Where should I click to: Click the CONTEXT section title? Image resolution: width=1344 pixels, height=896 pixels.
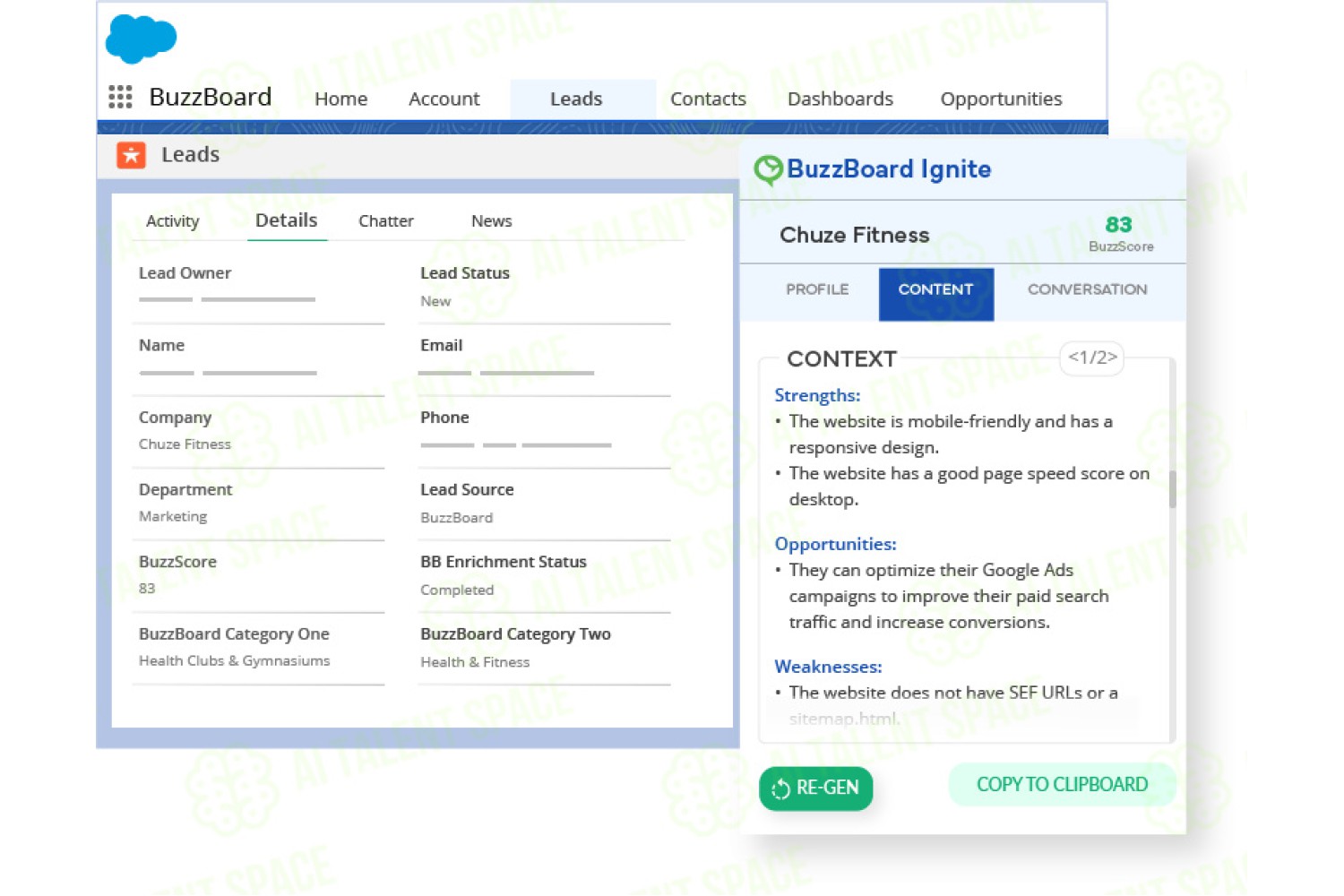[841, 359]
